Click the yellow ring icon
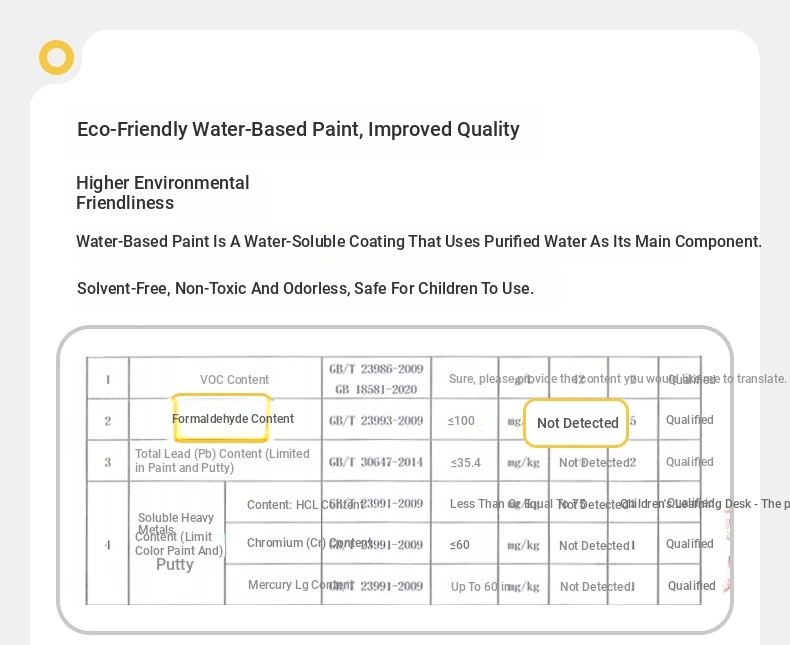The width and height of the screenshot is (790, 645). [56, 57]
